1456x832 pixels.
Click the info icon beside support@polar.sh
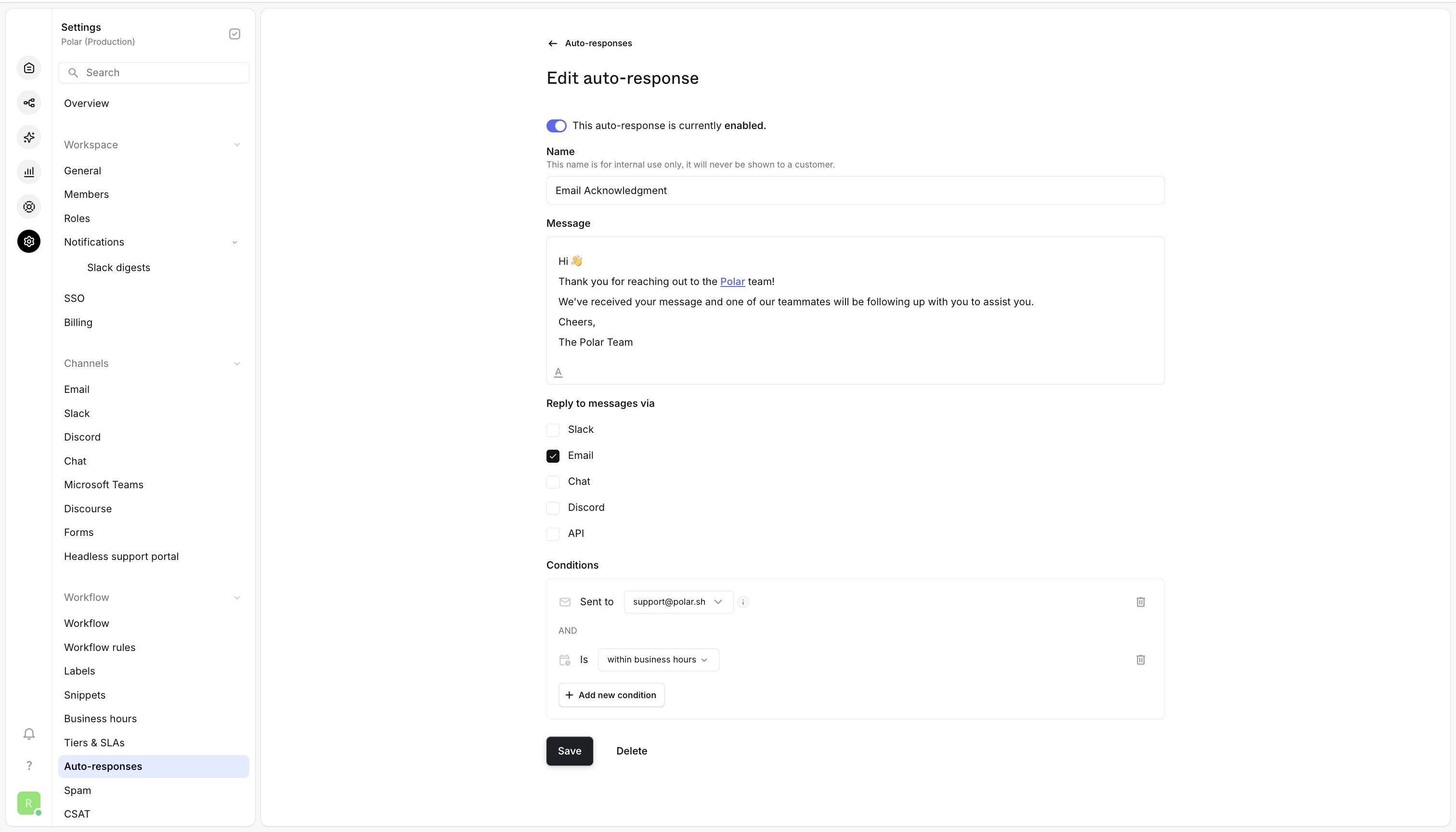[743, 602]
